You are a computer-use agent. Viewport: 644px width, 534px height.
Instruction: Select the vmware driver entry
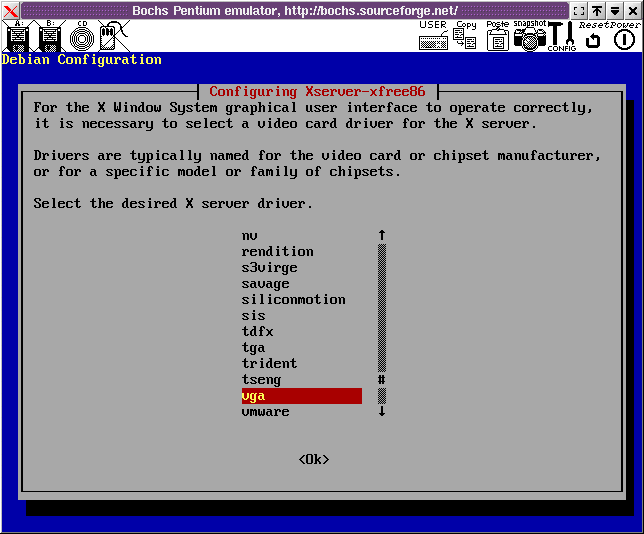(265, 412)
